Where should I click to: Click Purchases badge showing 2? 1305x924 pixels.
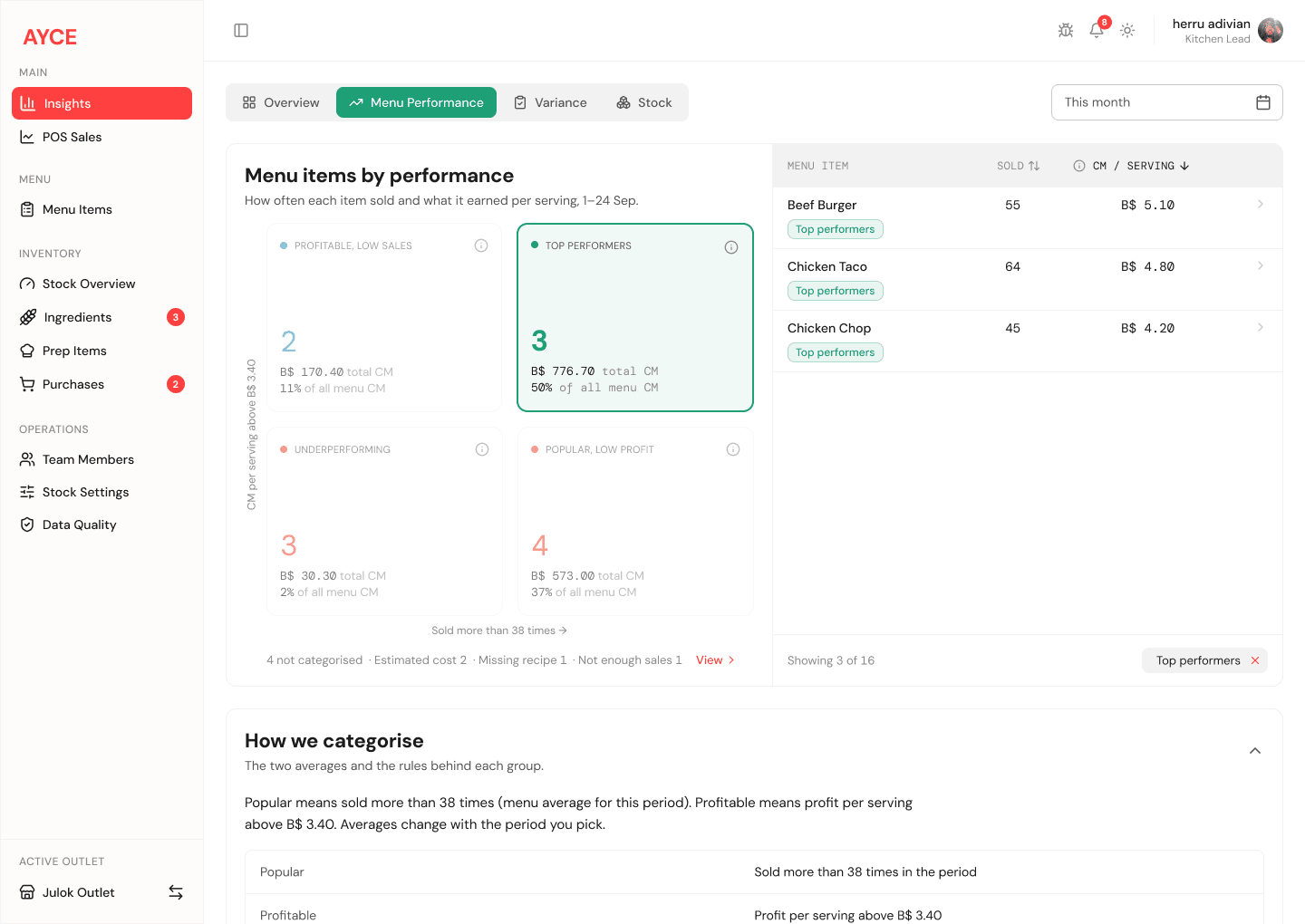pos(176,384)
